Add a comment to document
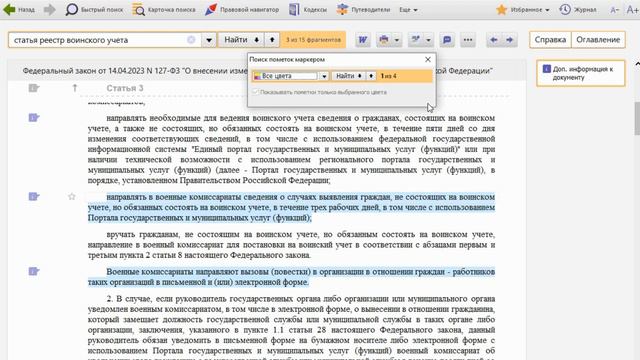The height and width of the screenshot is (360, 640). pos(447,40)
